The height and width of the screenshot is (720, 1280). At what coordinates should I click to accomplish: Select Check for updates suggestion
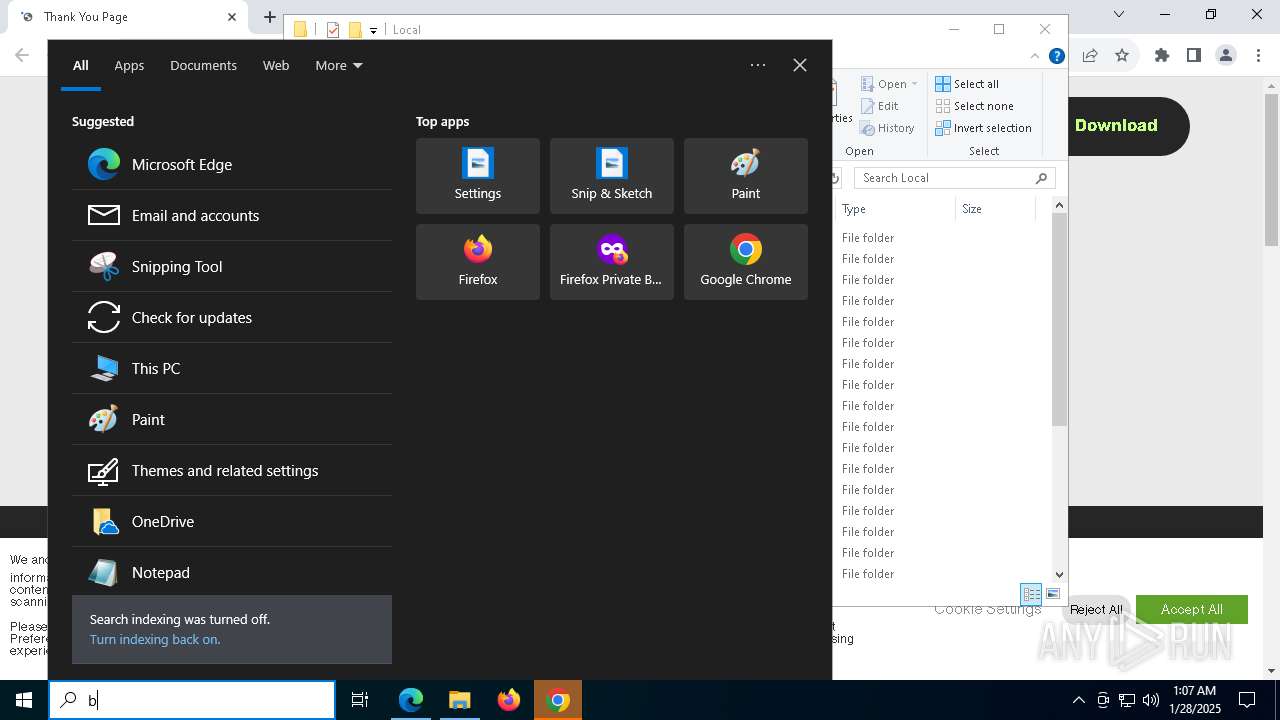[x=232, y=317]
